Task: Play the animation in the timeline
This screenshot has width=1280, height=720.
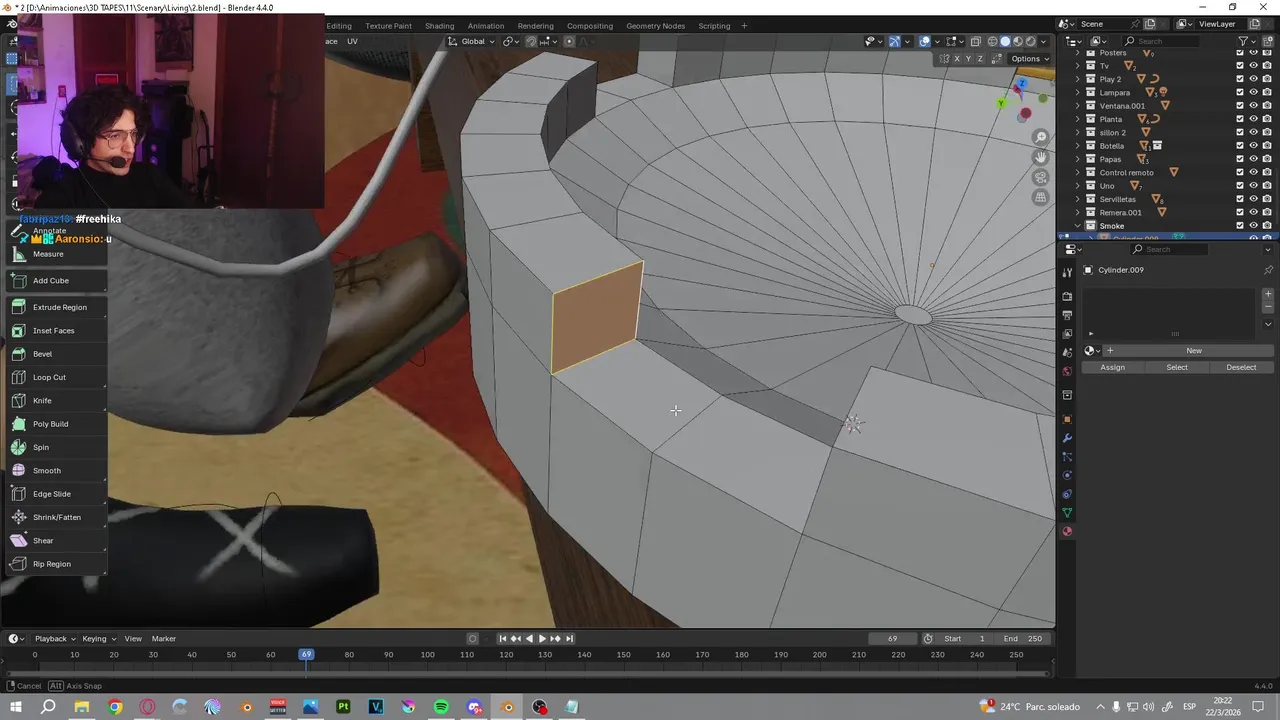Action: click(x=542, y=638)
